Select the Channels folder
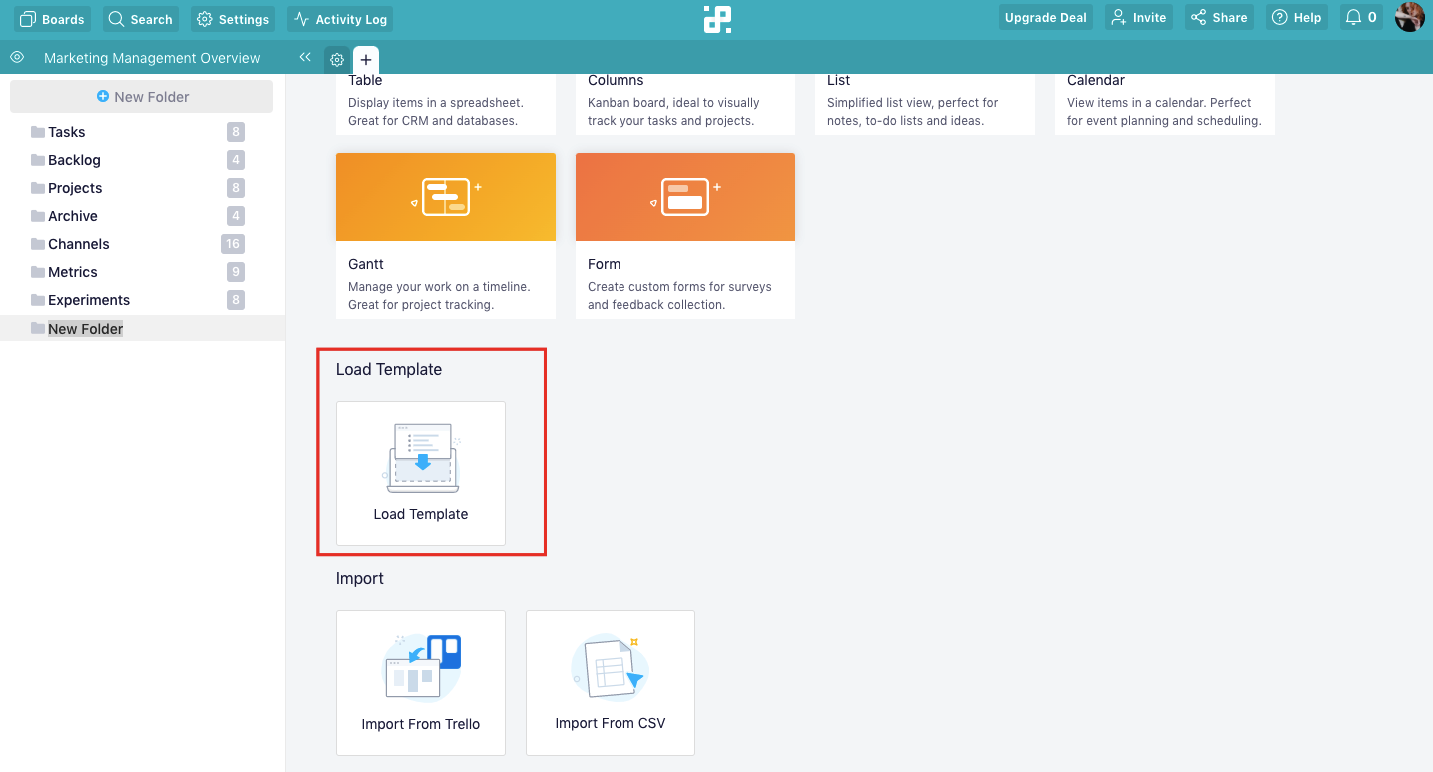Viewport: 1433px width, 772px height. 142,244
